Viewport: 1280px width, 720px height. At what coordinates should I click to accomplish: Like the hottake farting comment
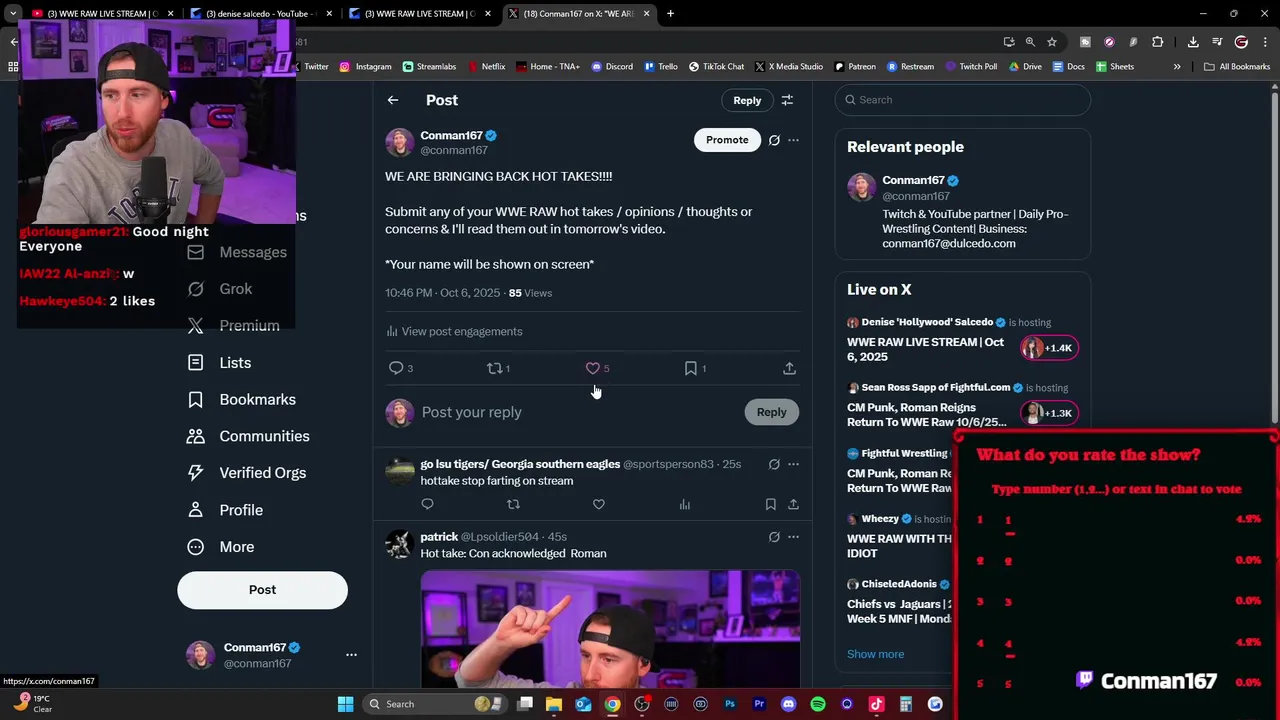(x=598, y=504)
